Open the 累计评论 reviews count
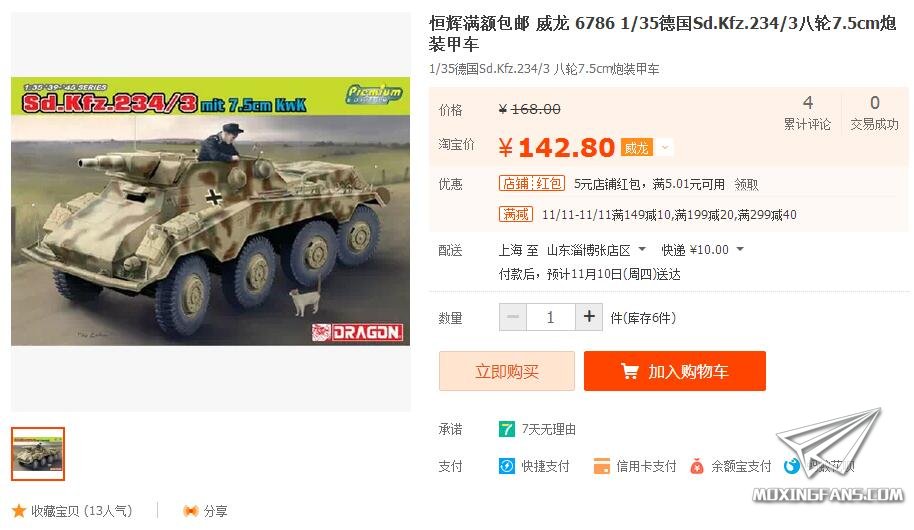Viewport: 914px width, 530px height. coord(807,113)
